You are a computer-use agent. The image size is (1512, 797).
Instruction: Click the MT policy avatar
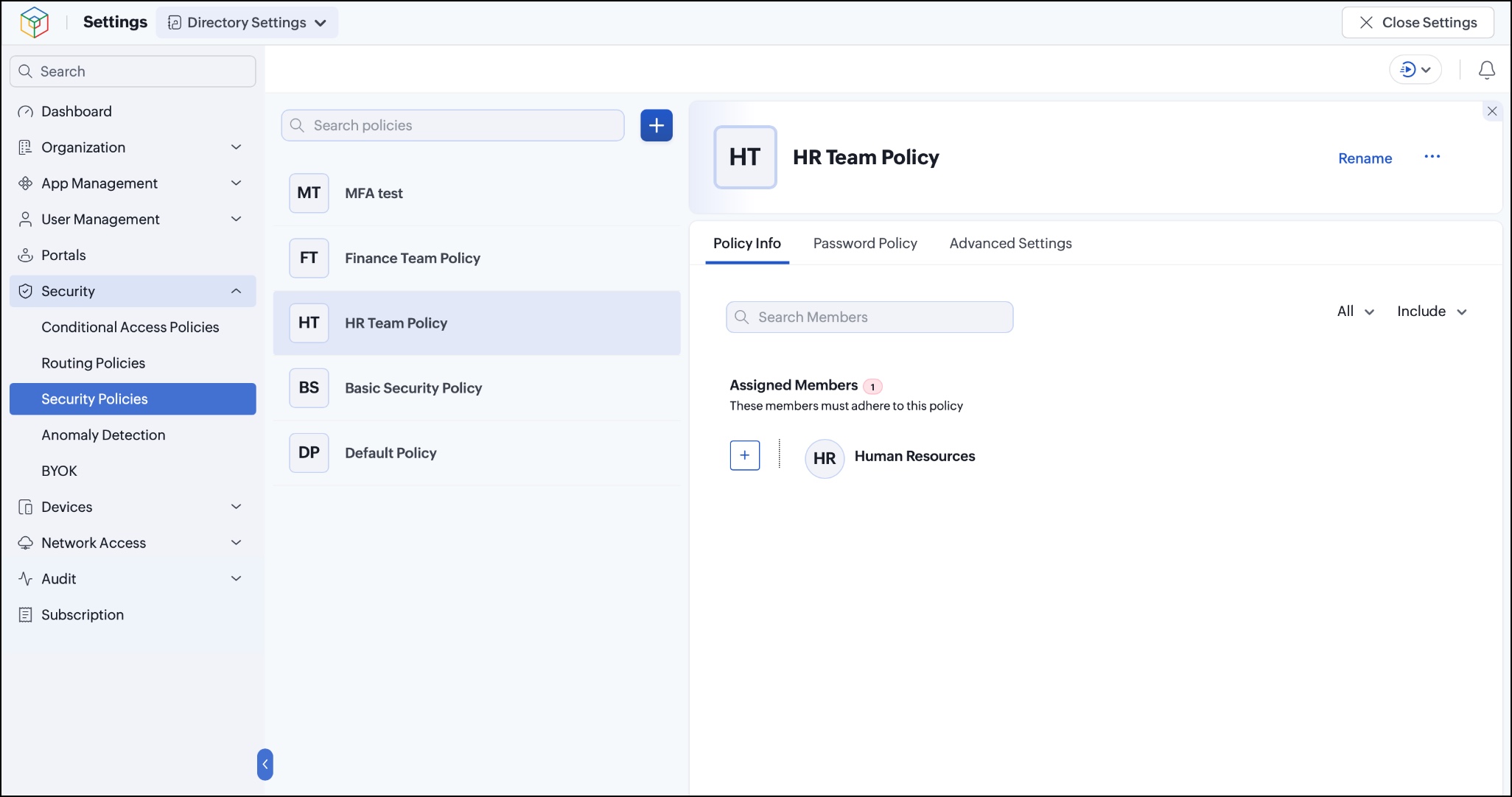[x=309, y=193]
